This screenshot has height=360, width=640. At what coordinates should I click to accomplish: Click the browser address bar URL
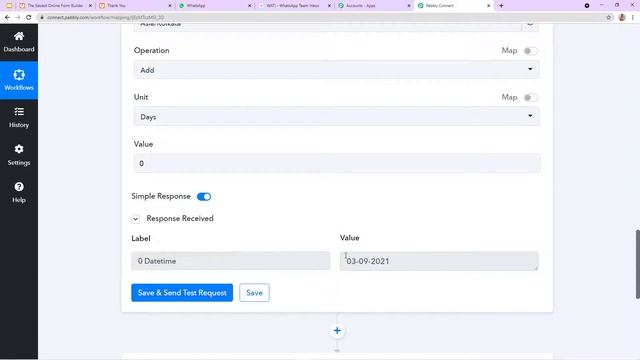pos(106,18)
